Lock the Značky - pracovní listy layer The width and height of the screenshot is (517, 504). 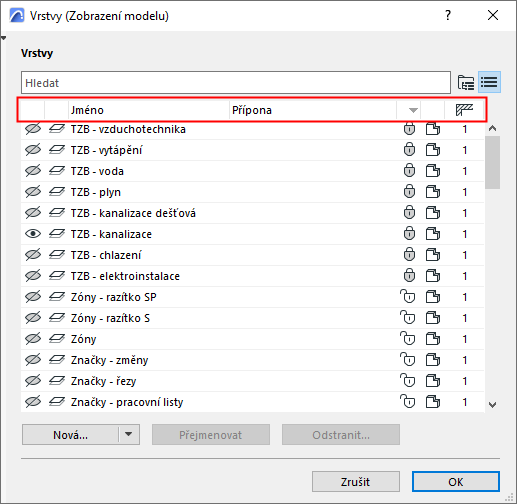407,401
